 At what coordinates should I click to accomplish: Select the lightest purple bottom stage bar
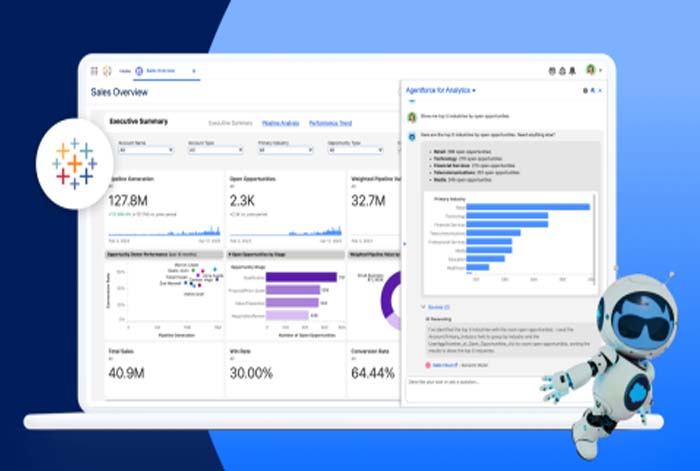click(287, 316)
